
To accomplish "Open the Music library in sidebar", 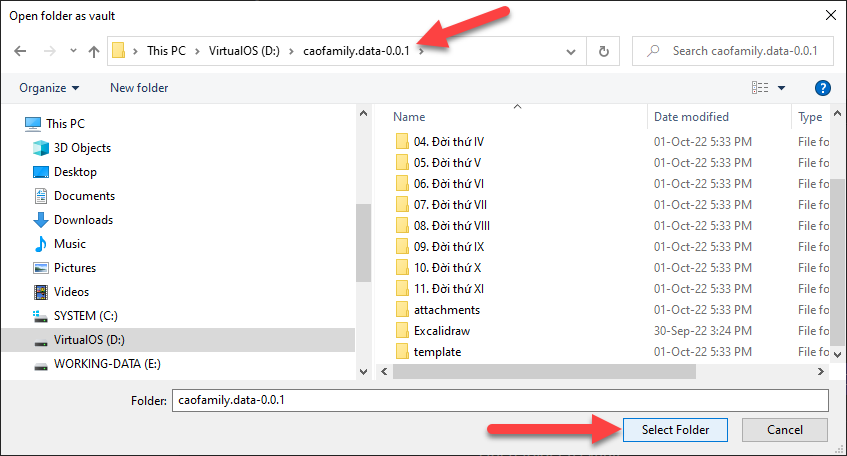I will [69, 244].
